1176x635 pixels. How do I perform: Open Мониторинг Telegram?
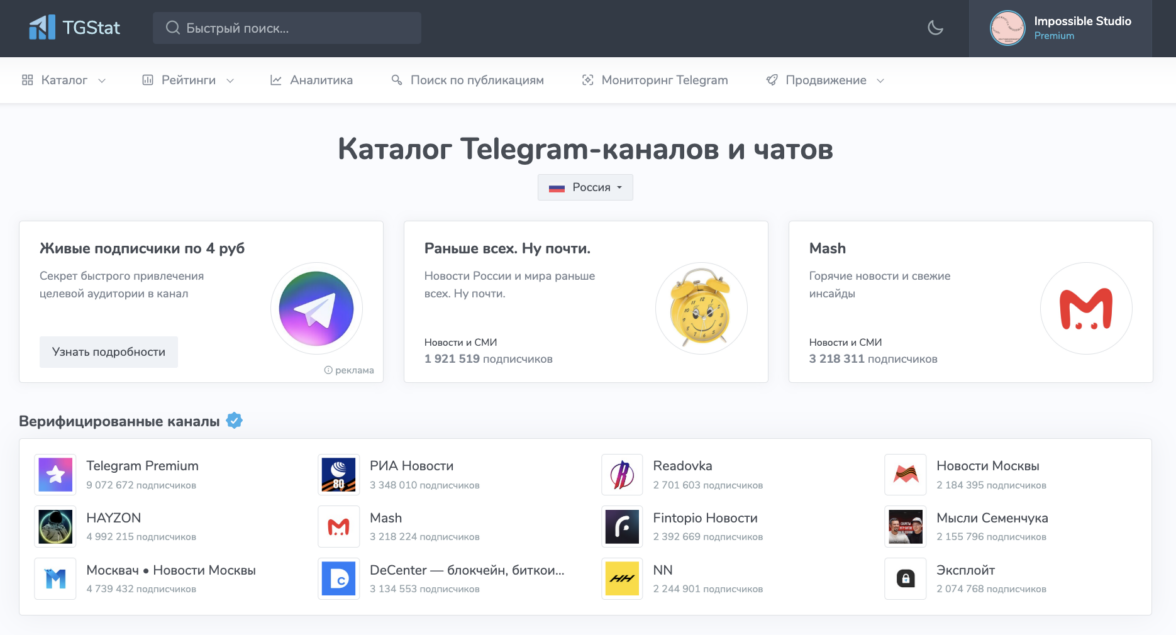coord(655,80)
